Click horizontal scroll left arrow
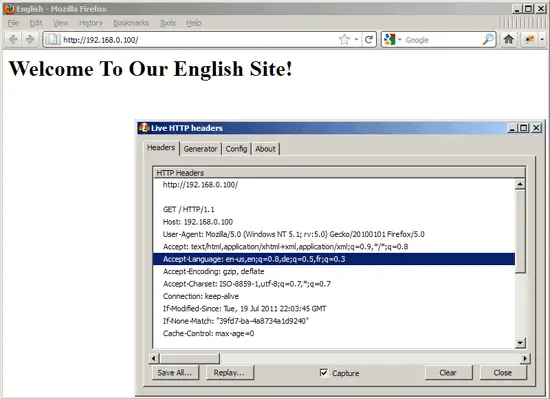Image resolution: width=550 pixels, height=399 pixels. coord(154,358)
